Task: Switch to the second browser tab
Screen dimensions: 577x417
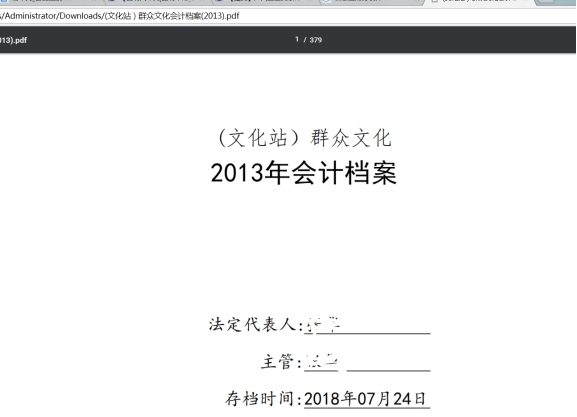Action: (x=157, y=1)
